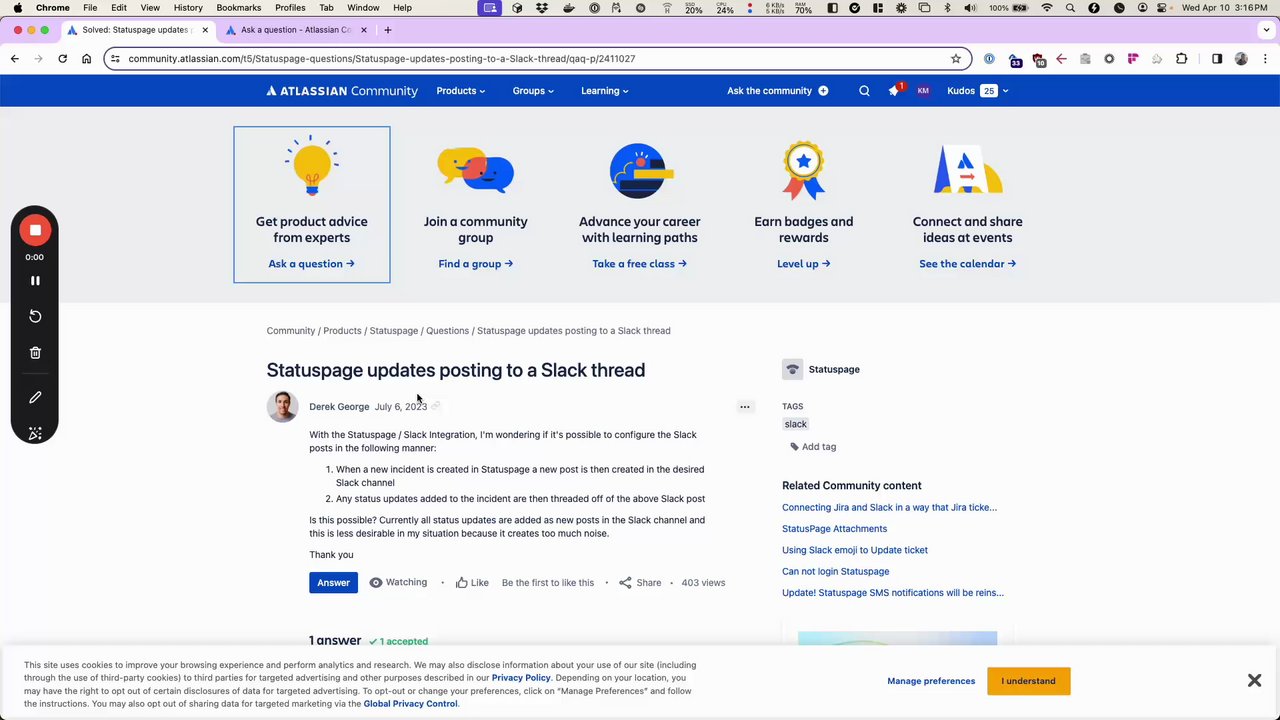Open the post options three-dot menu
The width and height of the screenshot is (1280, 720).
point(744,407)
